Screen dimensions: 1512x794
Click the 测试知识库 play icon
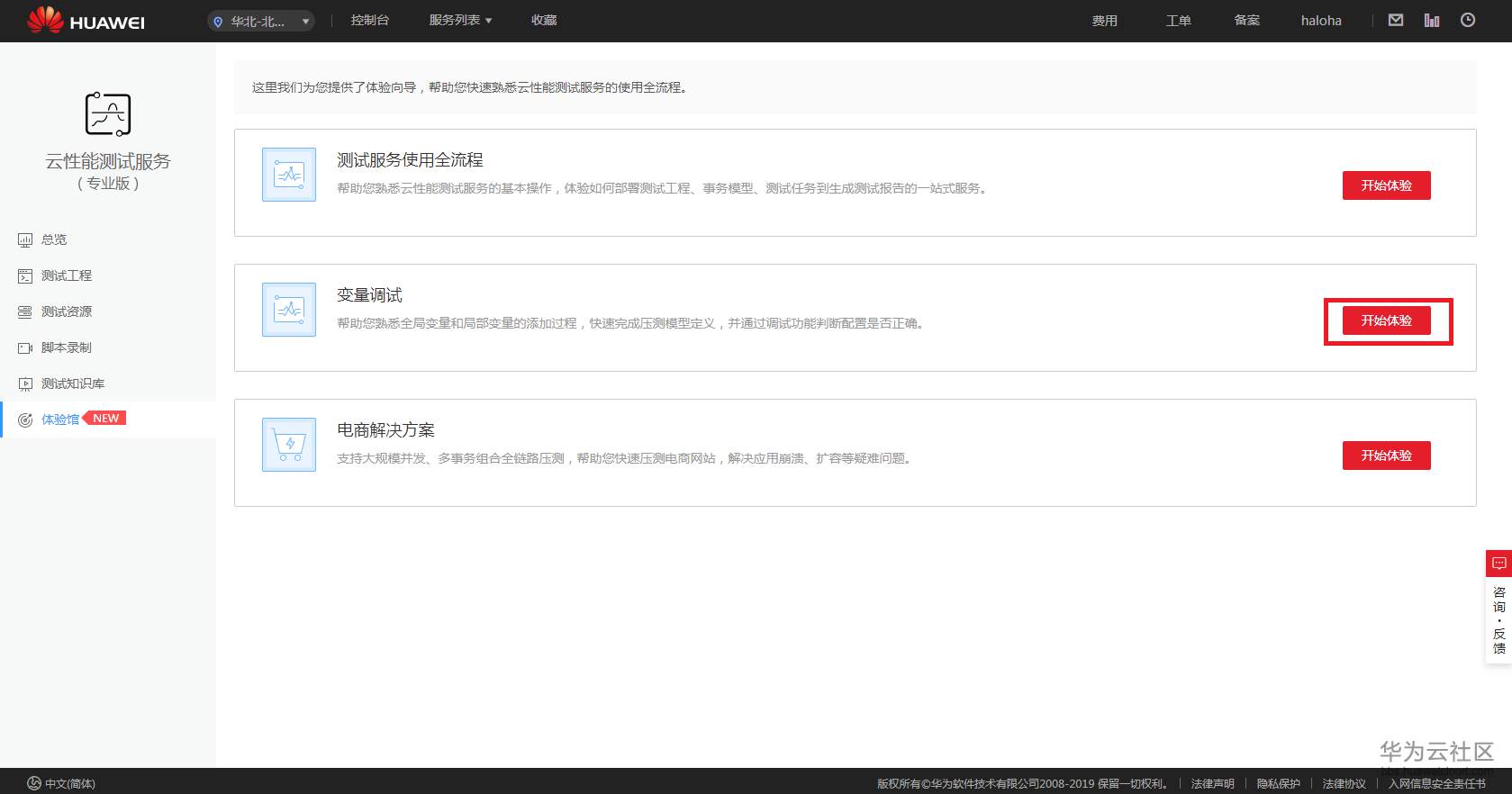(x=25, y=384)
